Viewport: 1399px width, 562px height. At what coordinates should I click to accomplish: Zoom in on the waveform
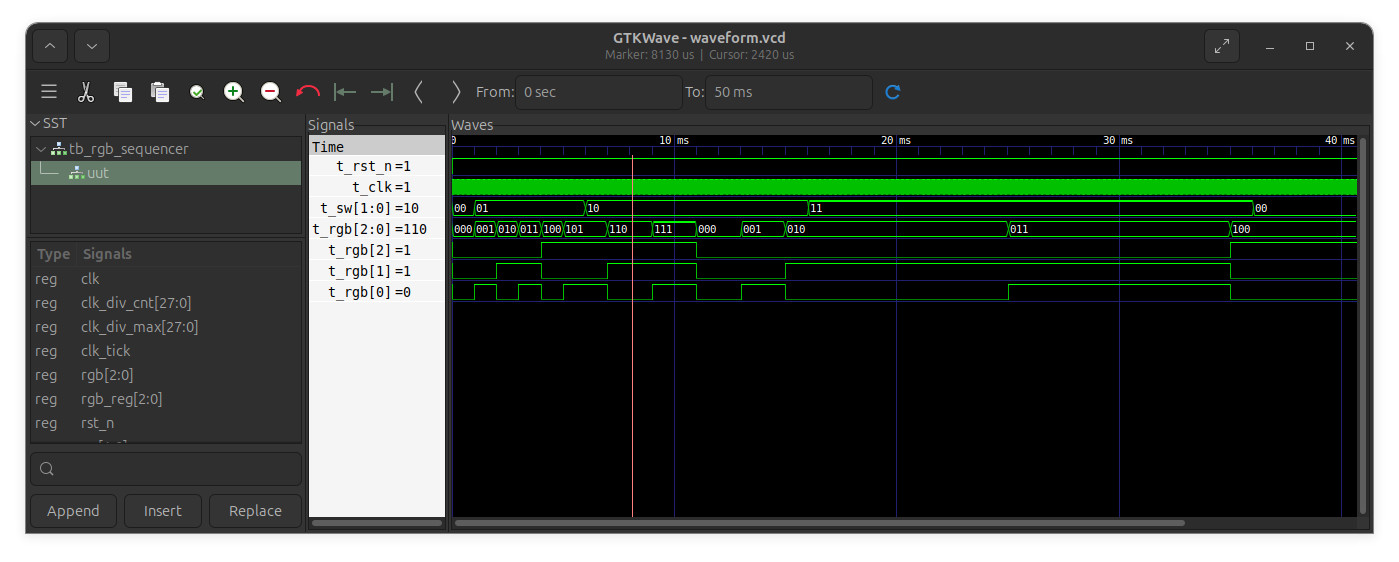(x=234, y=92)
